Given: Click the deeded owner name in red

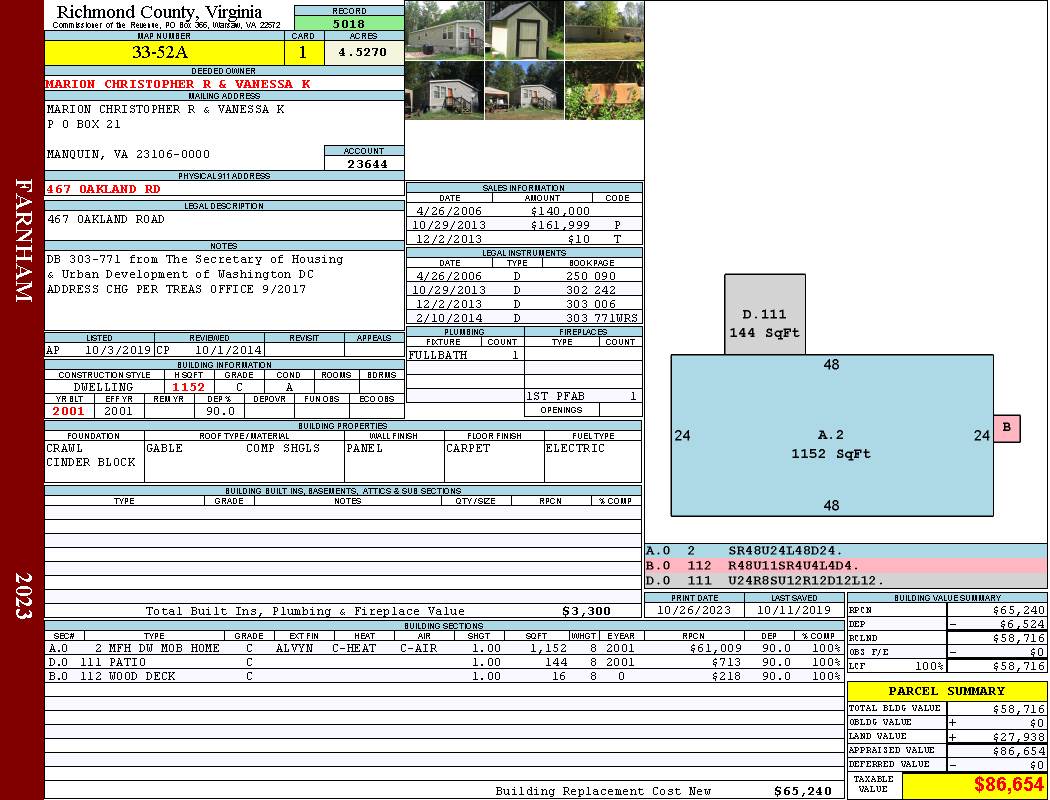Looking at the screenshot, I should (178, 84).
